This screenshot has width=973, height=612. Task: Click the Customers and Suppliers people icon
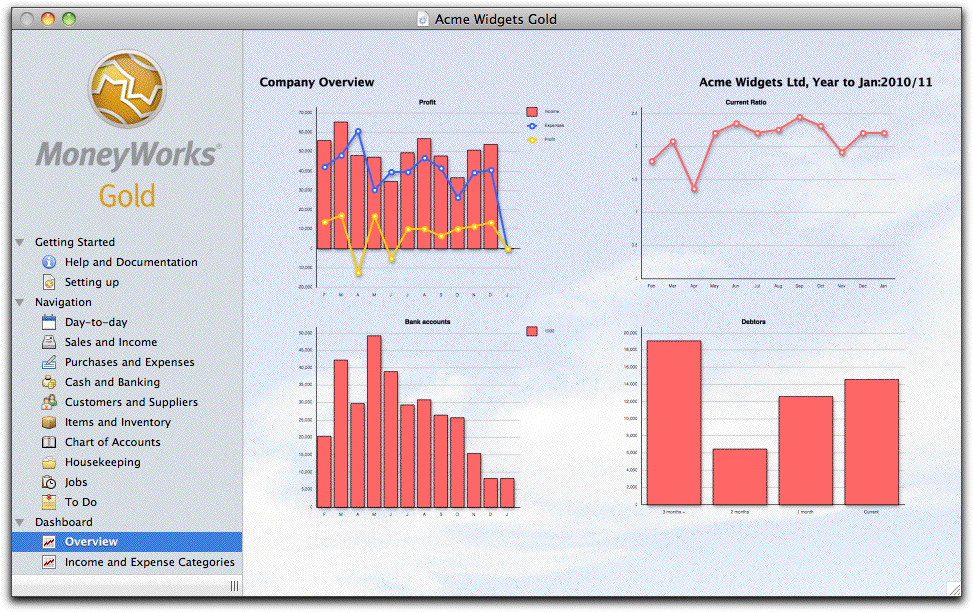click(x=49, y=402)
